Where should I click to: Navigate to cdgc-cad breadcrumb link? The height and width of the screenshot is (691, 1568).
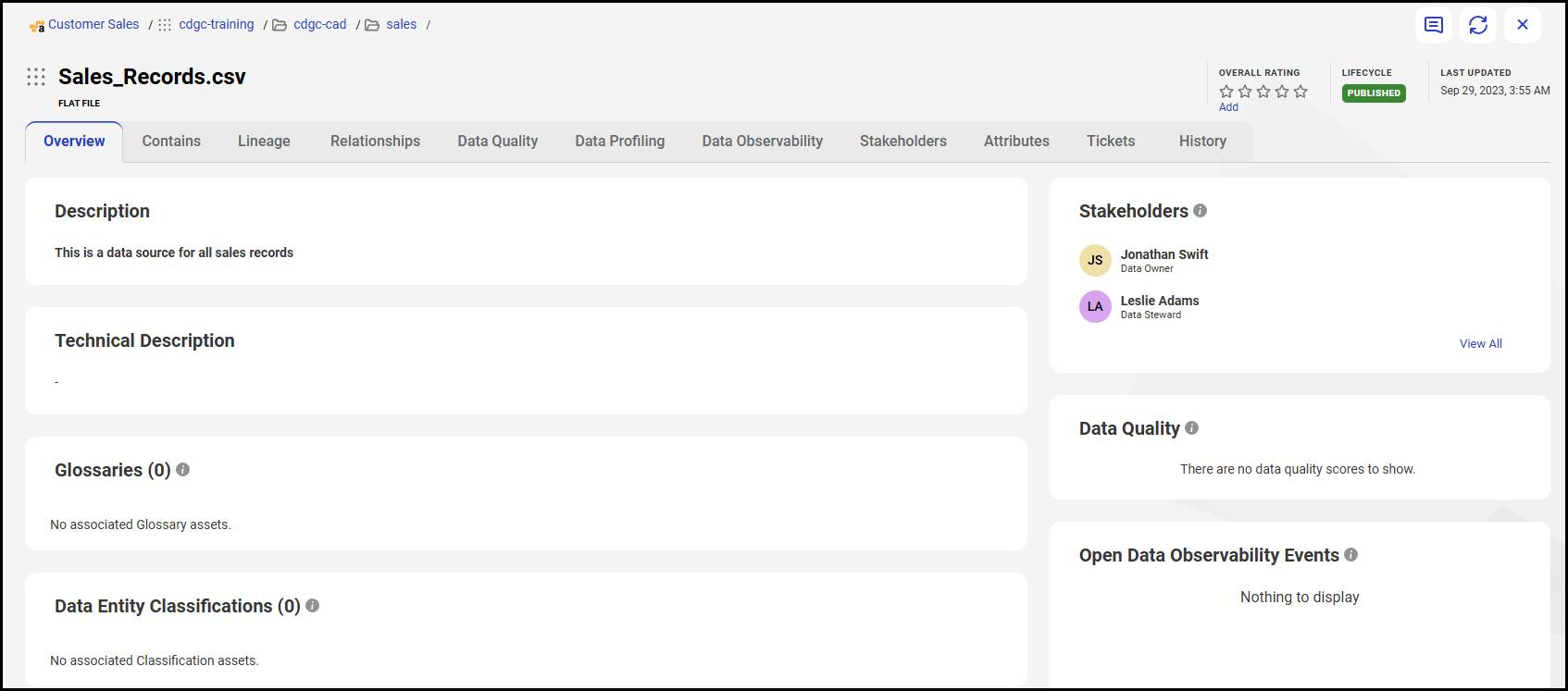click(320, 24)
